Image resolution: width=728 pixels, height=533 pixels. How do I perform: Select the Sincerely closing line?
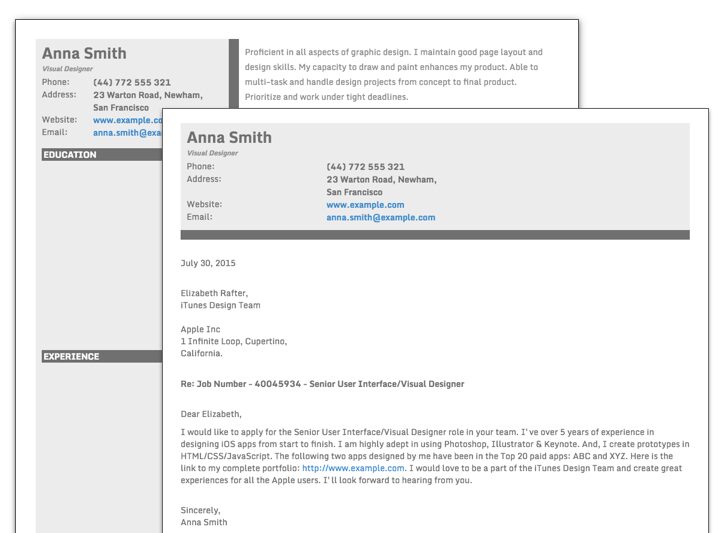coord(201,510)
